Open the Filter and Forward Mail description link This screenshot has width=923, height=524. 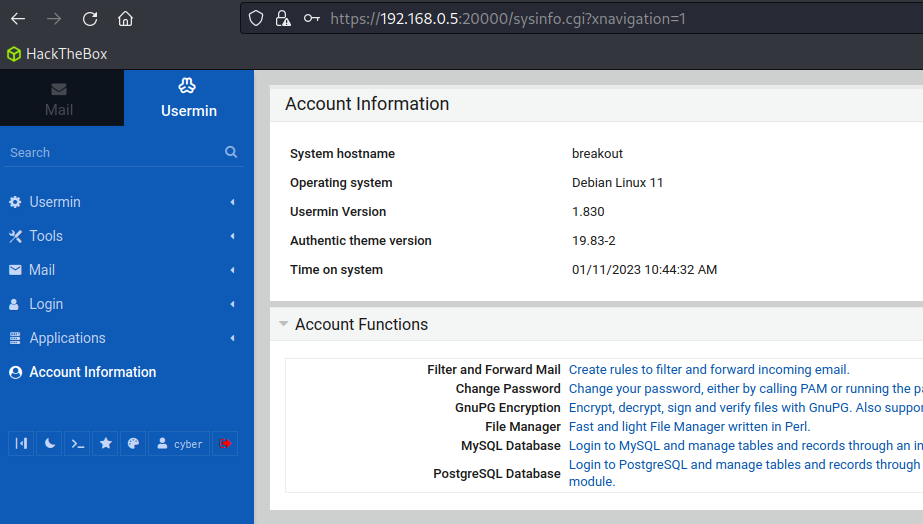[709, 370]
